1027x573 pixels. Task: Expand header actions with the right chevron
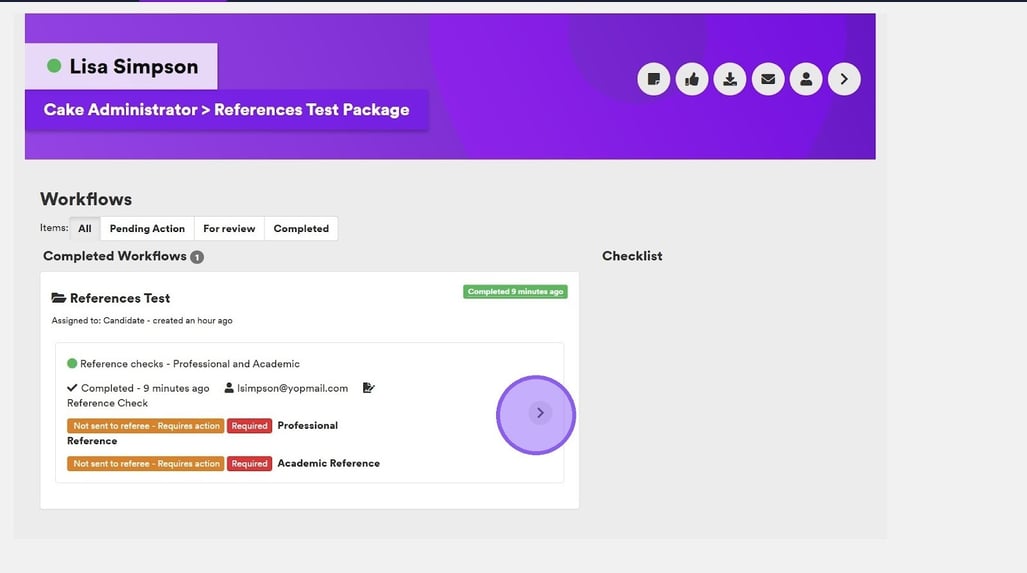point(844,79)
